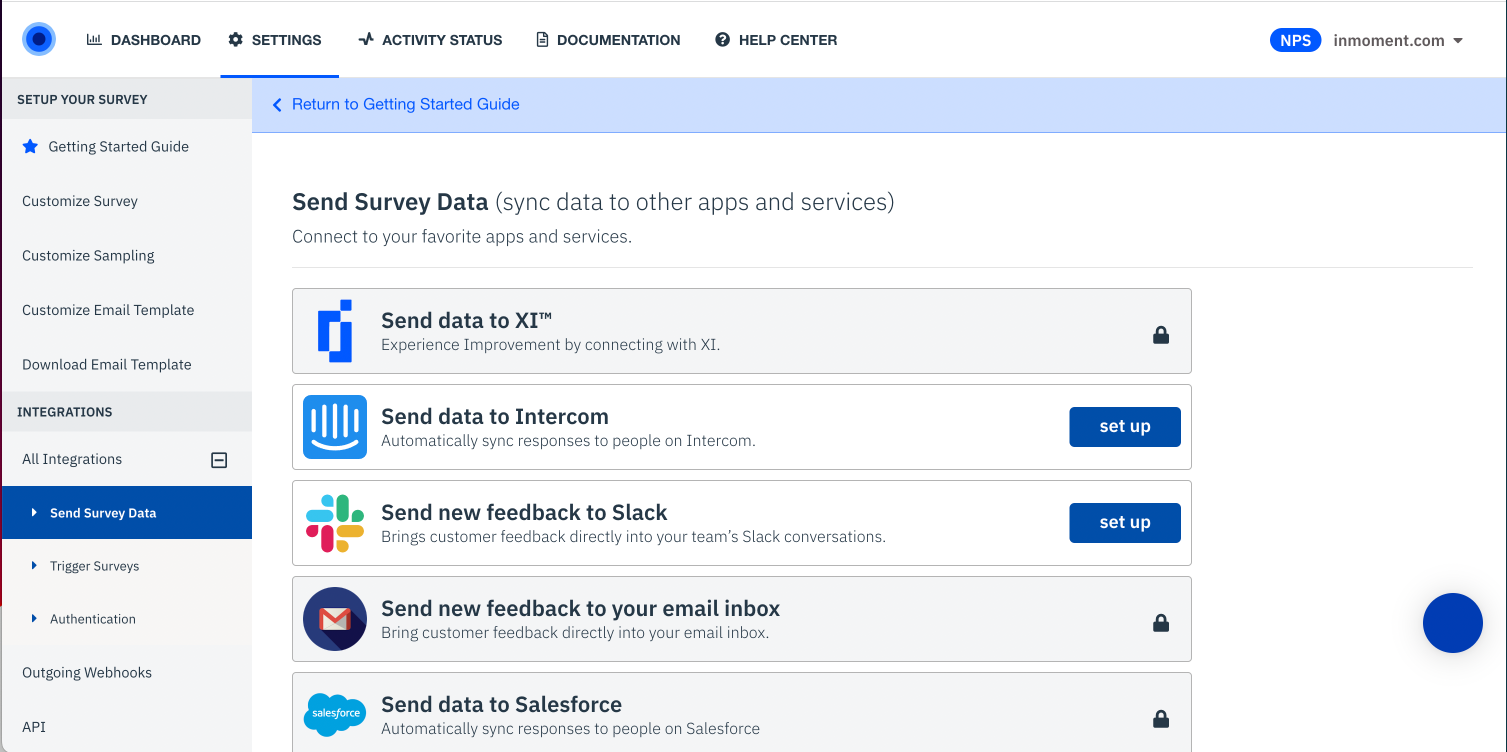Click 'Automatically sync responses to people on Intercom.' text

pyautogui.click(x=568, y=441)
